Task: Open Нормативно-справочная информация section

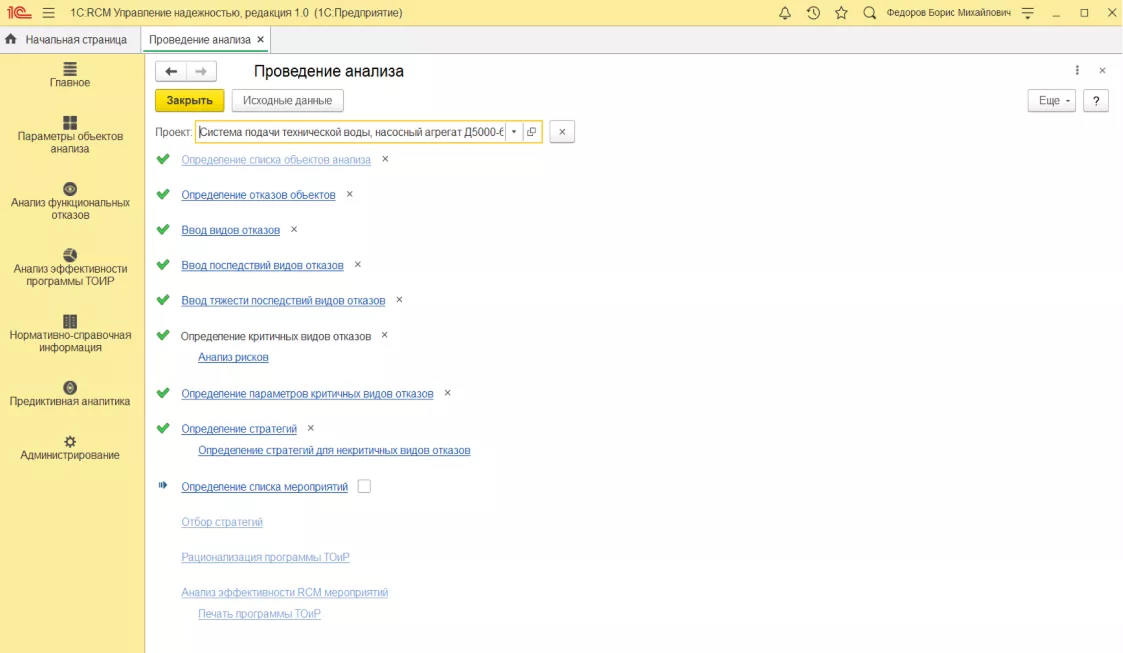Action: tap(69, 334)
